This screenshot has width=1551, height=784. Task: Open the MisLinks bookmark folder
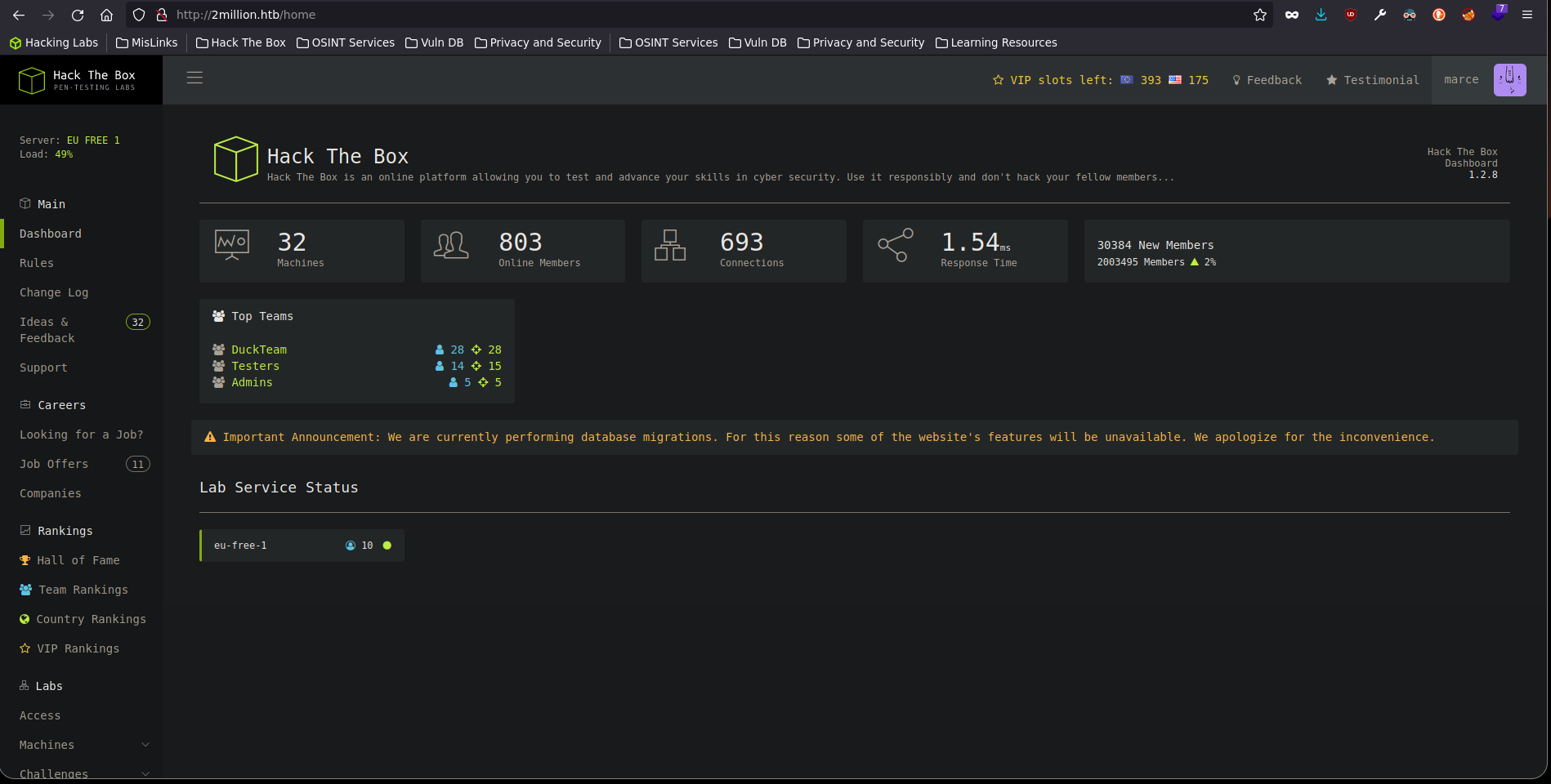point(146,42)
